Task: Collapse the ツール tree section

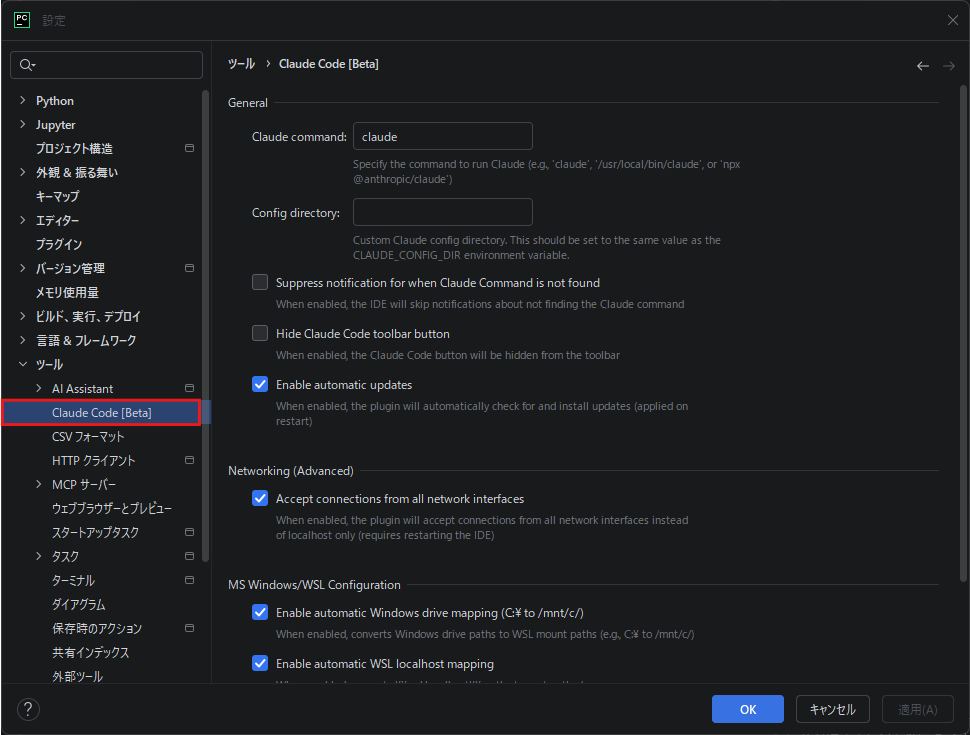Action: click(x=23, y=365)
